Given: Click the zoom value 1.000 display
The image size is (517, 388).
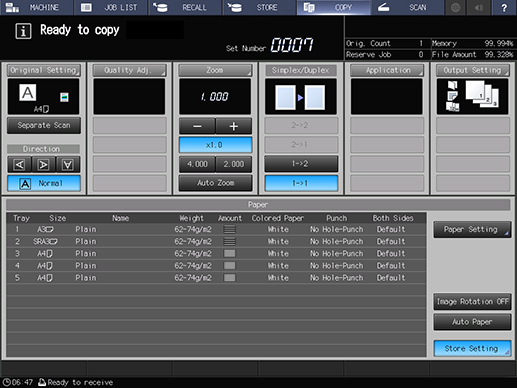Looking at the screenshot, I should tap(215, 97).
